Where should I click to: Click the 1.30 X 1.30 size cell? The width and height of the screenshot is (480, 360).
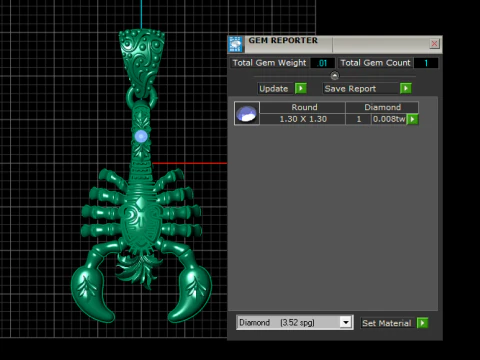tap(303, 119)
